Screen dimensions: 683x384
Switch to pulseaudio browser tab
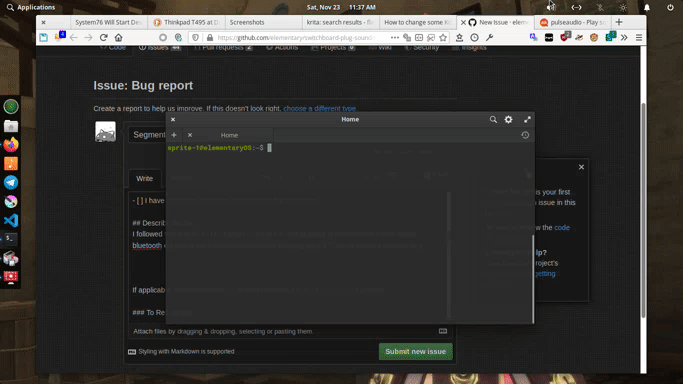pyautogui.click(x=573, y=22)
